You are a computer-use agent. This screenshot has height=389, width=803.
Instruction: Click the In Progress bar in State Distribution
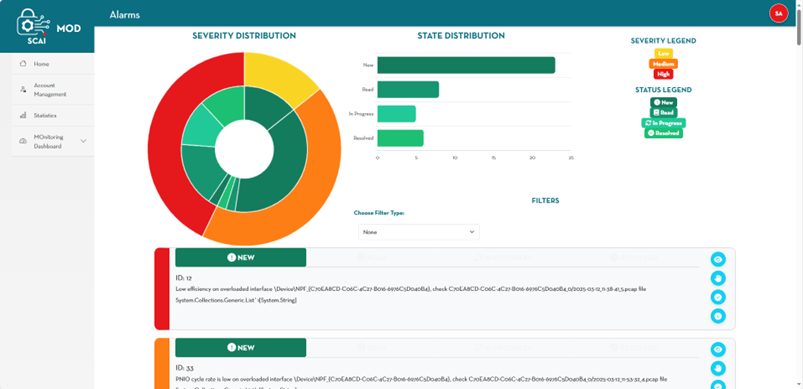[x=396, y=114]
